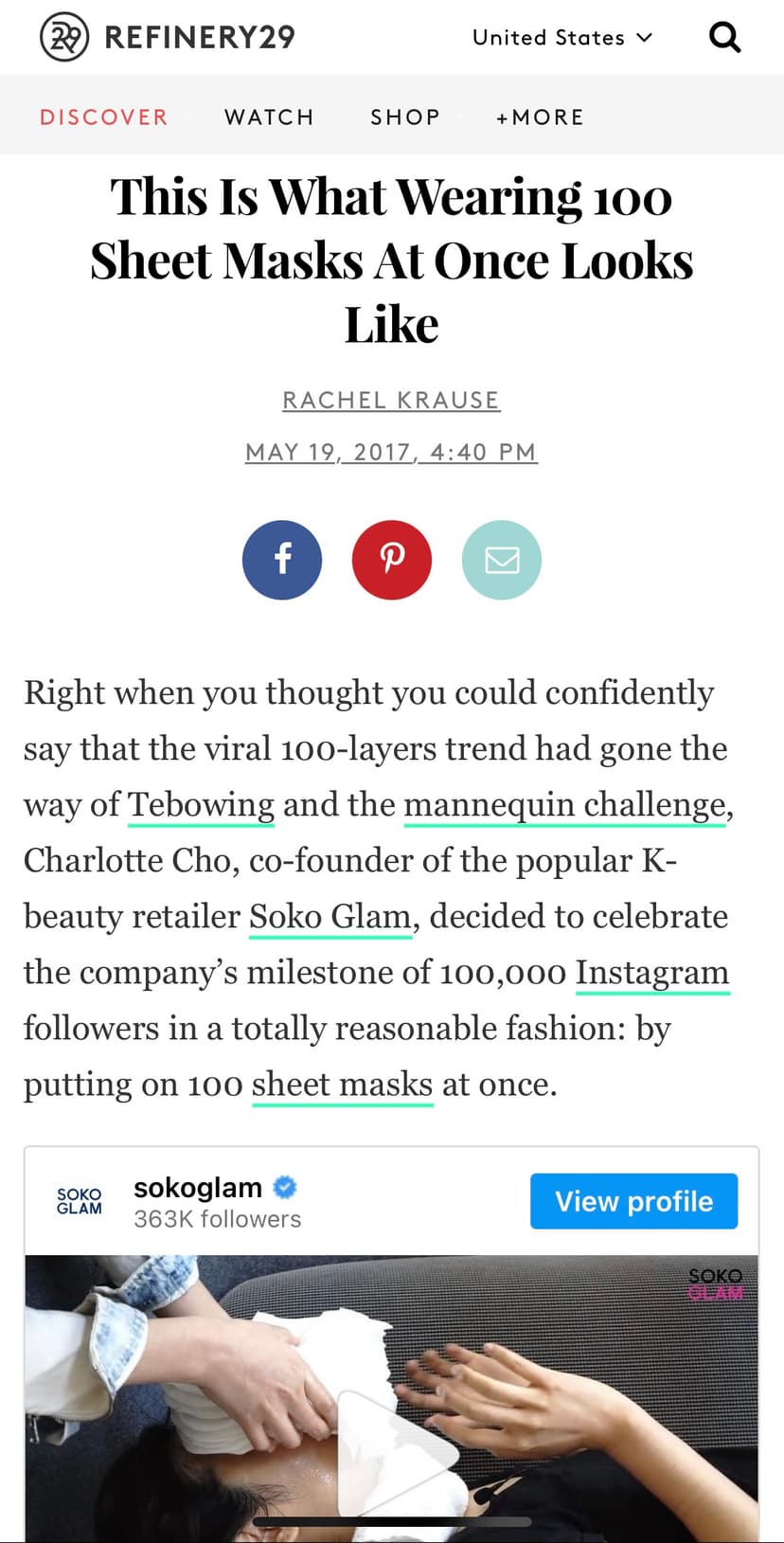
Task: Visit the Soko Glam text link
Action: pyautogui.click(x=330, y=917)
